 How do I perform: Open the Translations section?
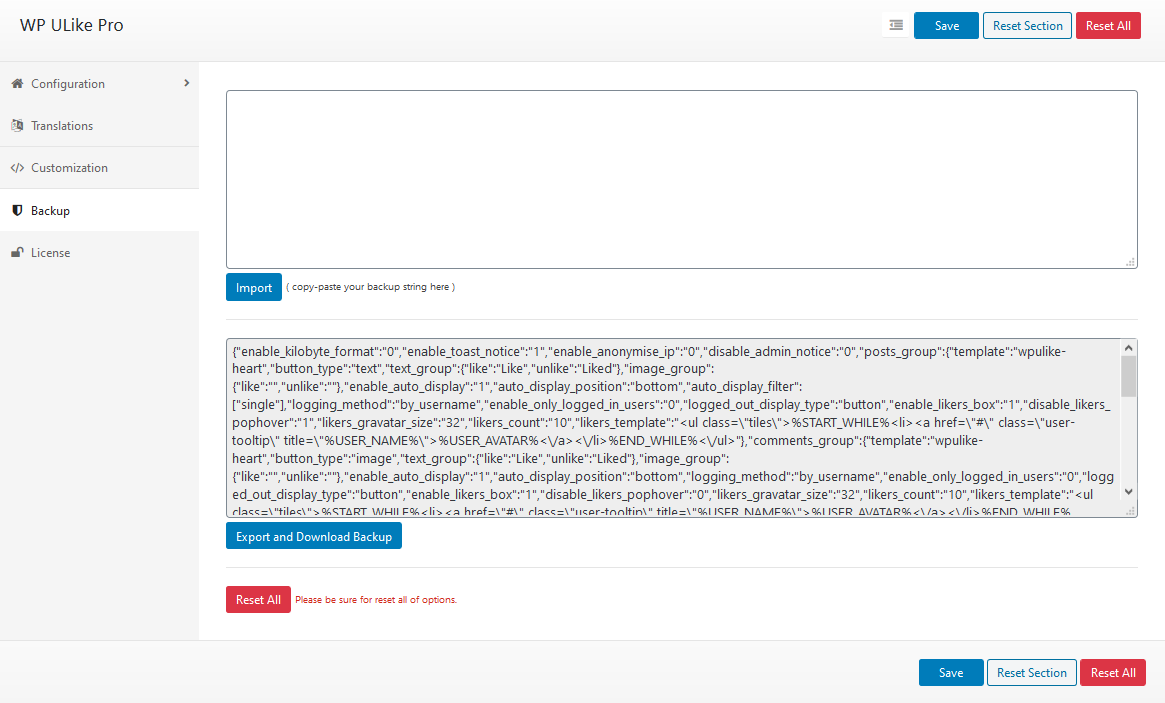click(x=64, y=125)
